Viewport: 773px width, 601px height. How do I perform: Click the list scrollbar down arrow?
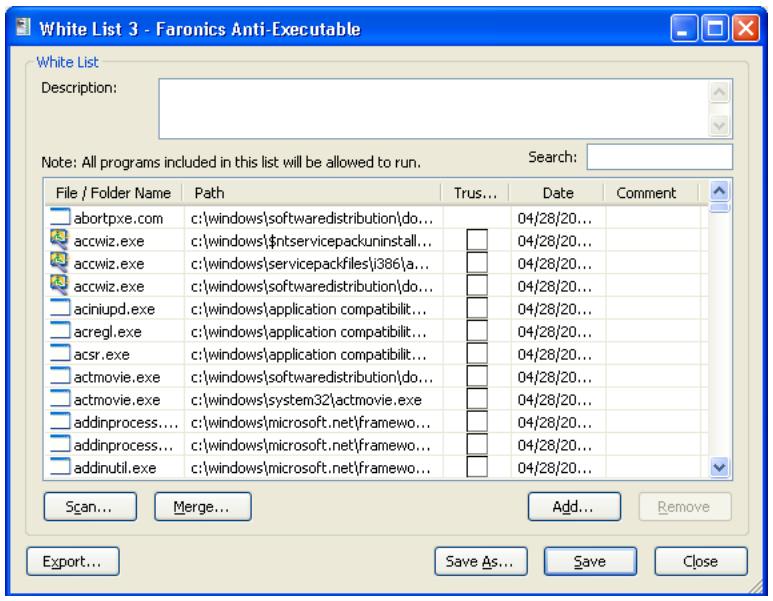[x=719, y=466]
